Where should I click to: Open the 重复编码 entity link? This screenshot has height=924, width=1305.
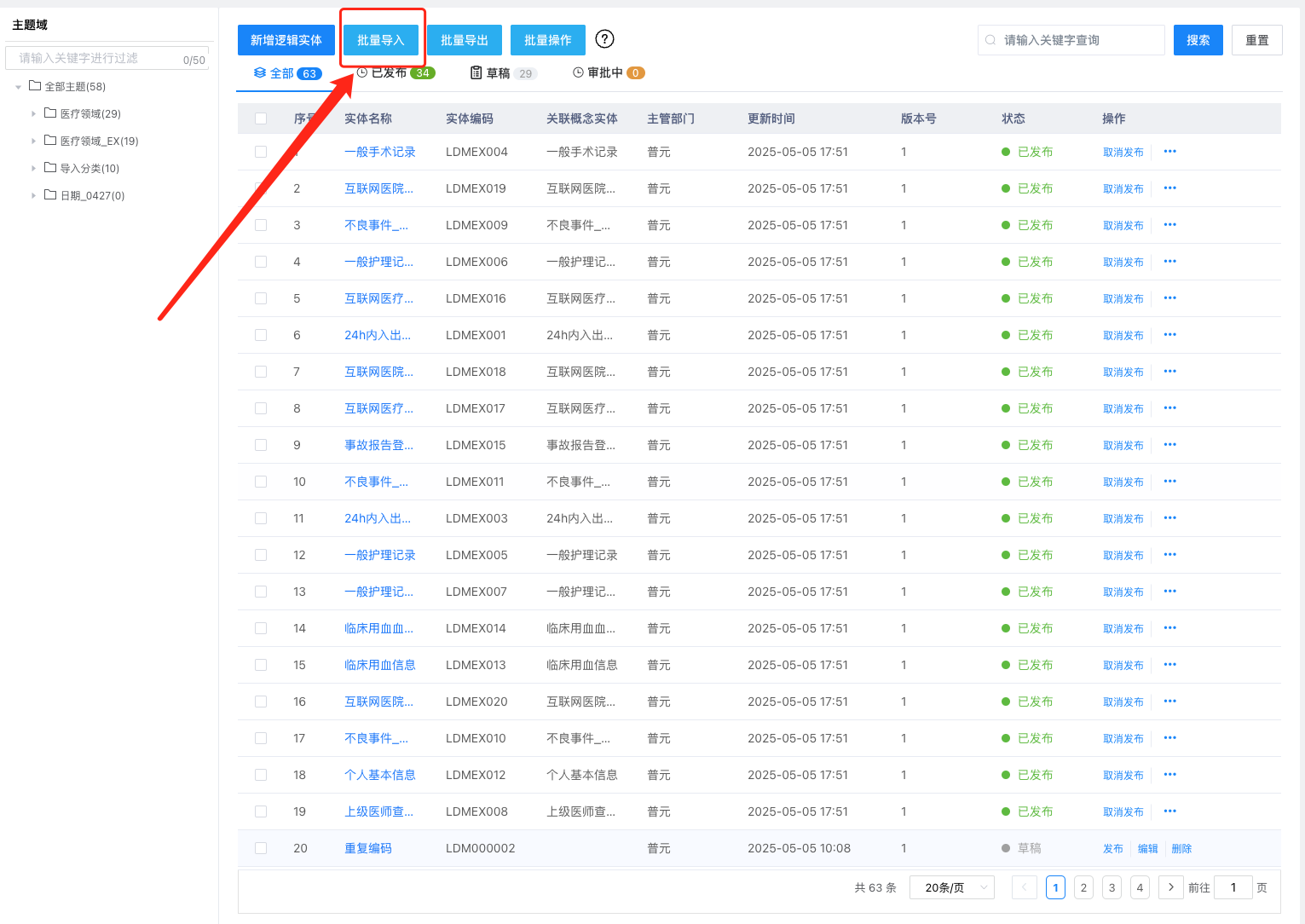[367, 848]
